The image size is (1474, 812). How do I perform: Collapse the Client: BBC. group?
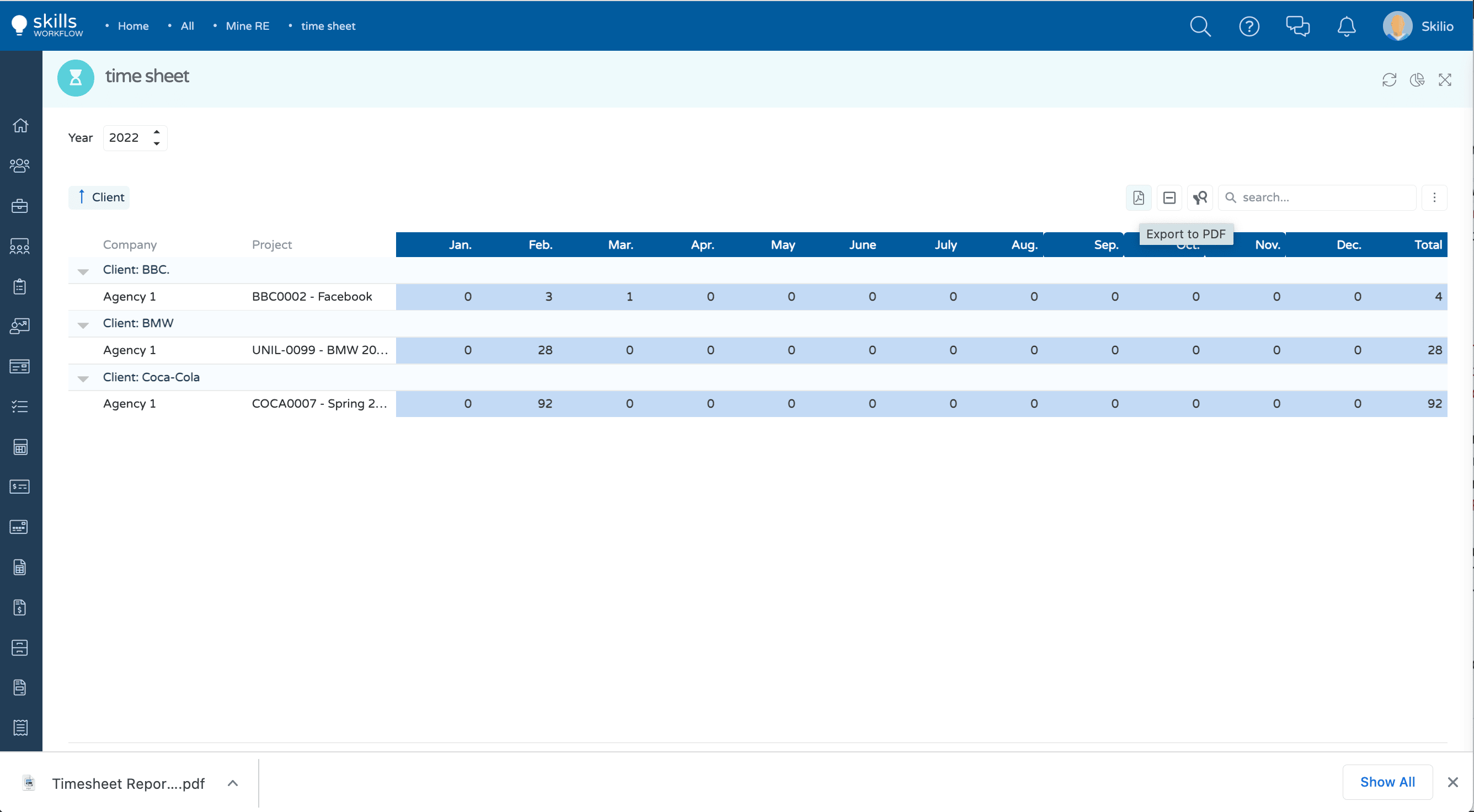83,271
